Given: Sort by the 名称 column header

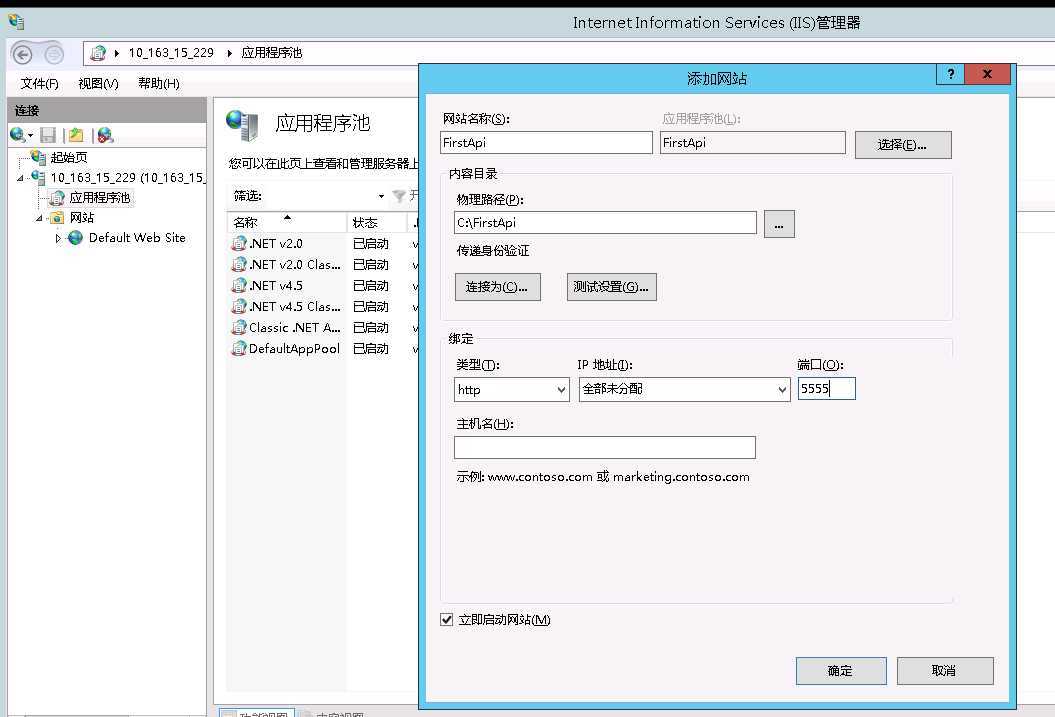Looking at the screenshot, I should [287, 222].
